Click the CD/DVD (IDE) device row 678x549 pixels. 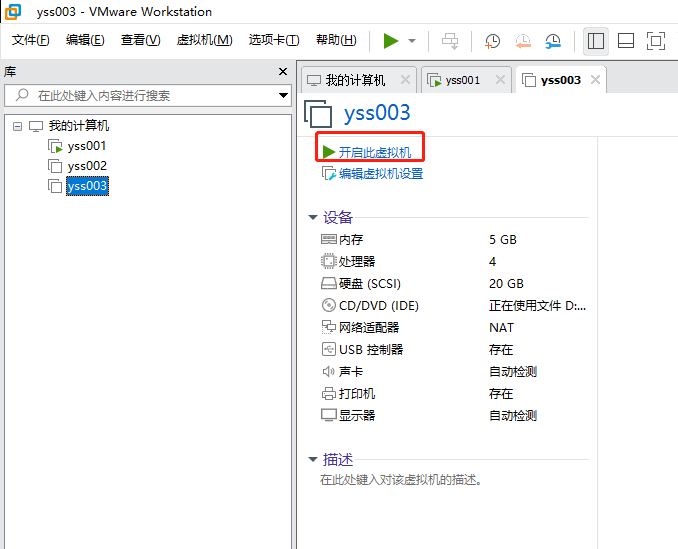click(x=454, y=306)
